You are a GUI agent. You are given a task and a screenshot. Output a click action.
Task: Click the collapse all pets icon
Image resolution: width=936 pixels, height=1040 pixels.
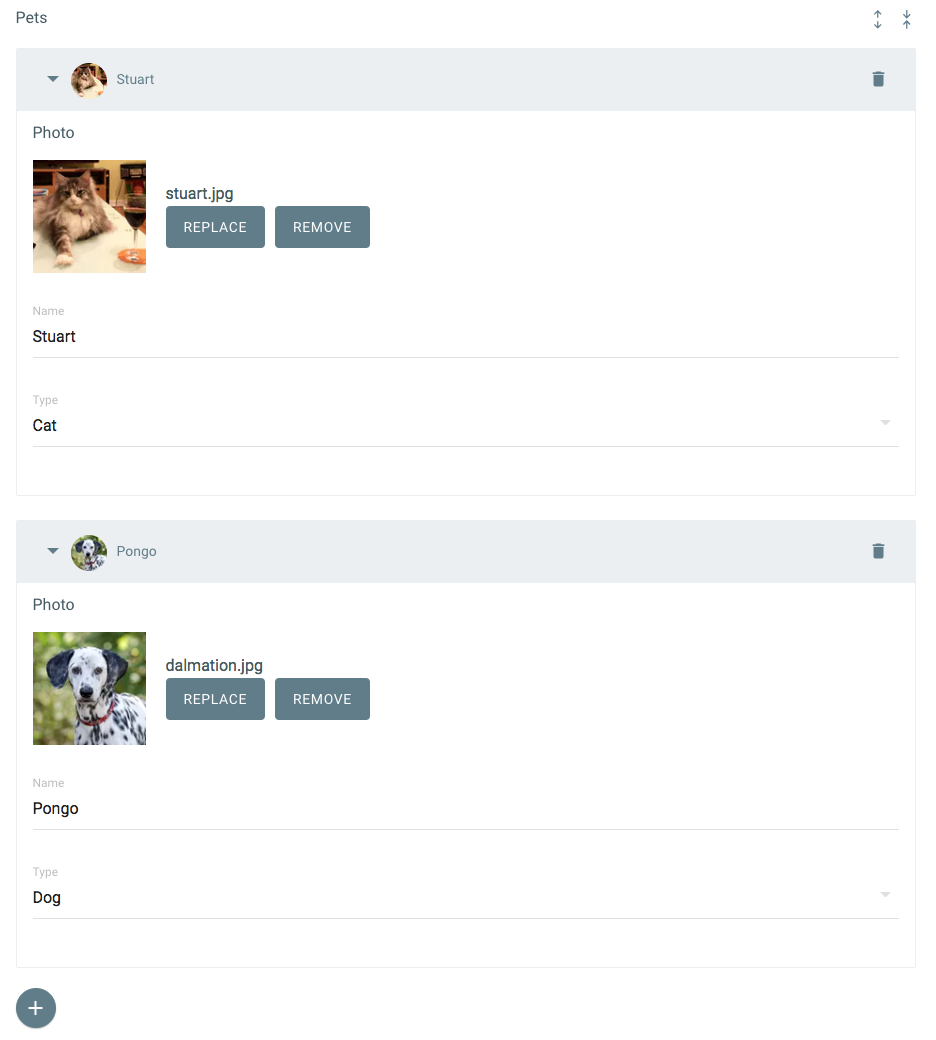point(906,19)
